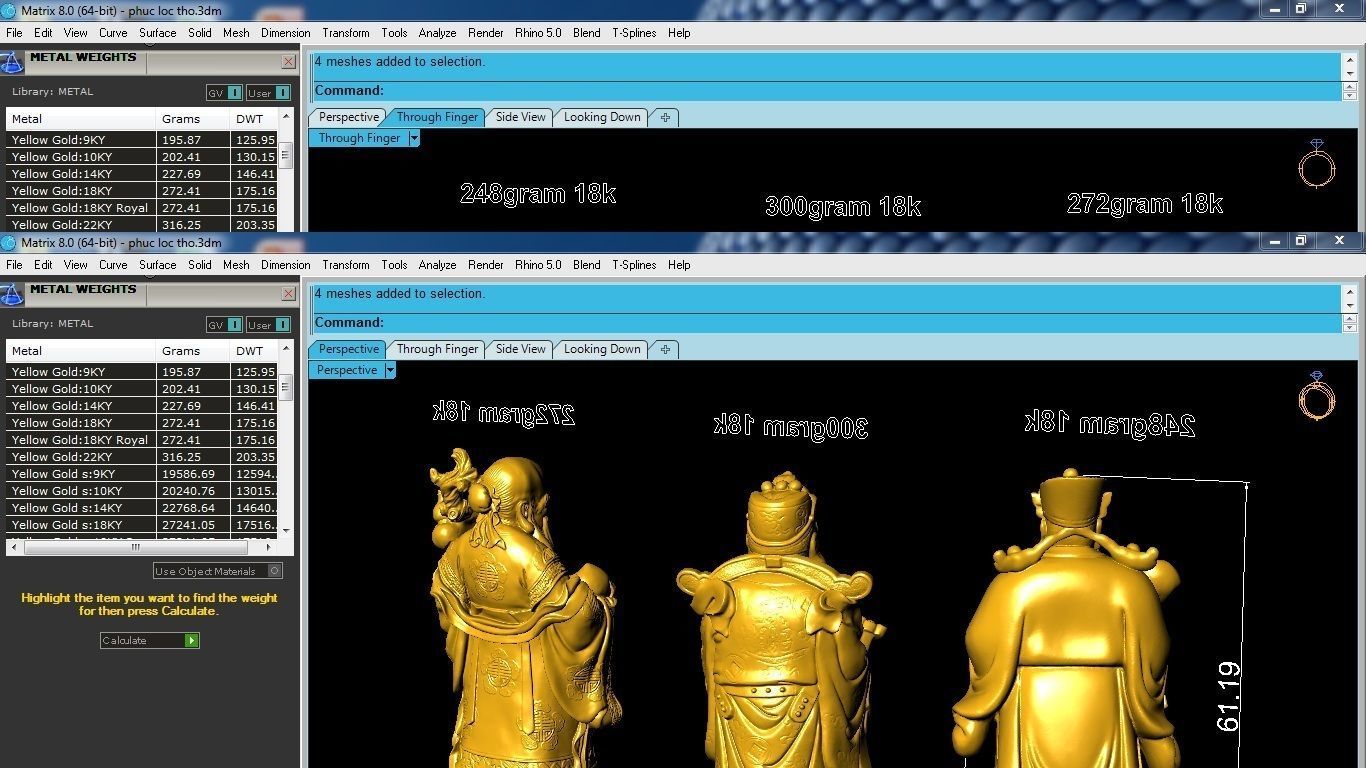Switch to Perspective tab in upper window

(x=349, y=117)
